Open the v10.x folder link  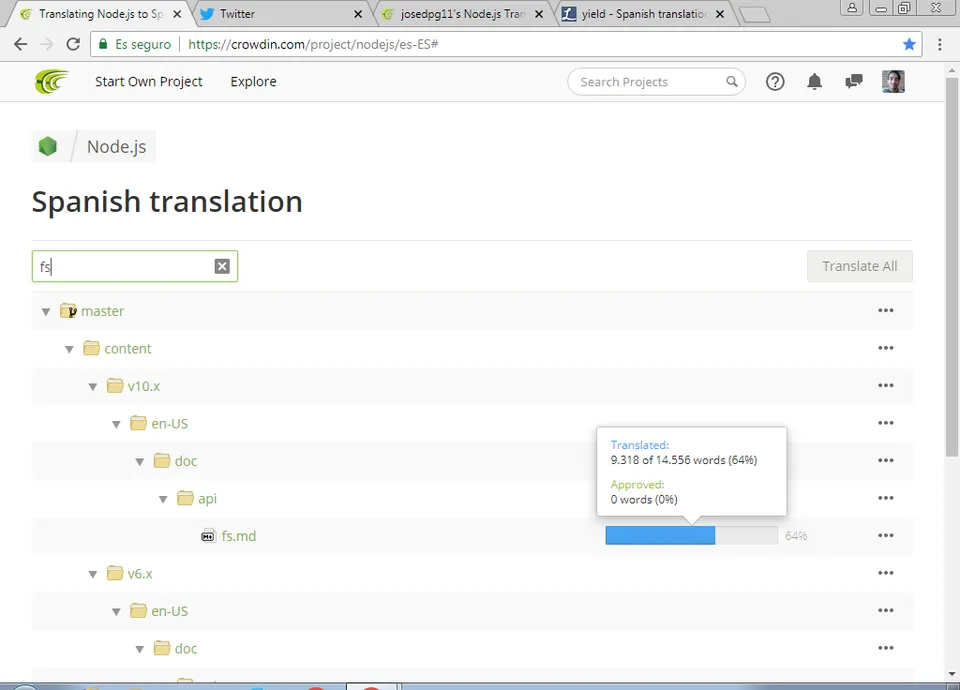(x=144, y=386)
